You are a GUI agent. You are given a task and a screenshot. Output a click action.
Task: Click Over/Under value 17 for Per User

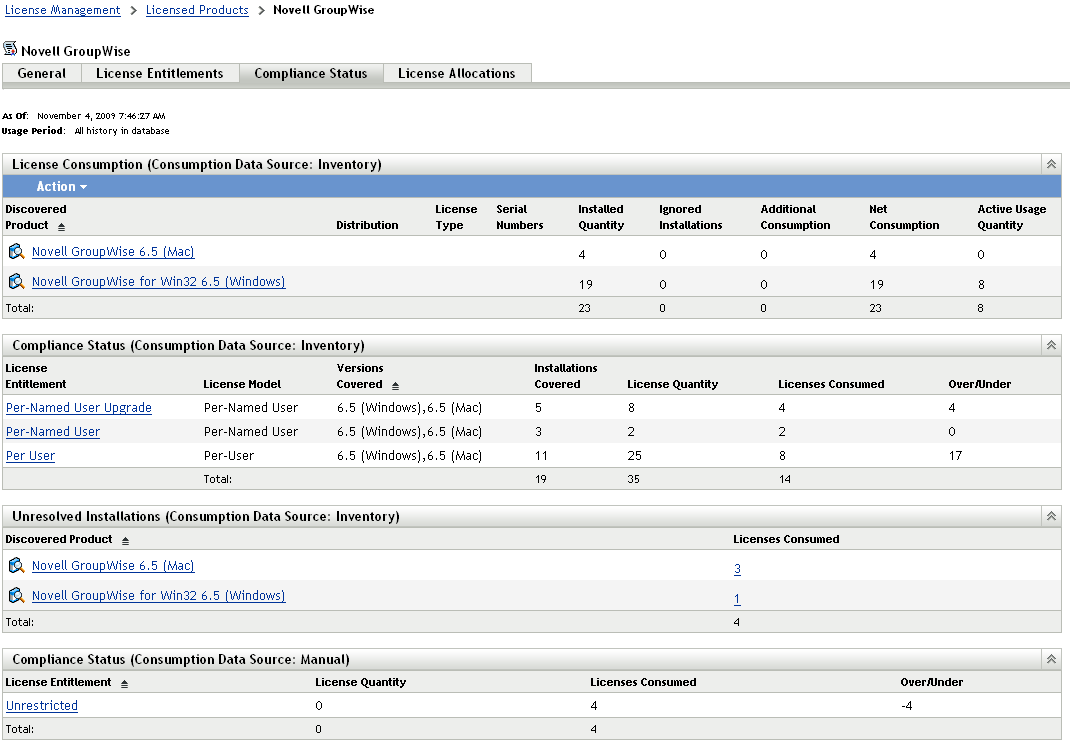click(955, 456)
